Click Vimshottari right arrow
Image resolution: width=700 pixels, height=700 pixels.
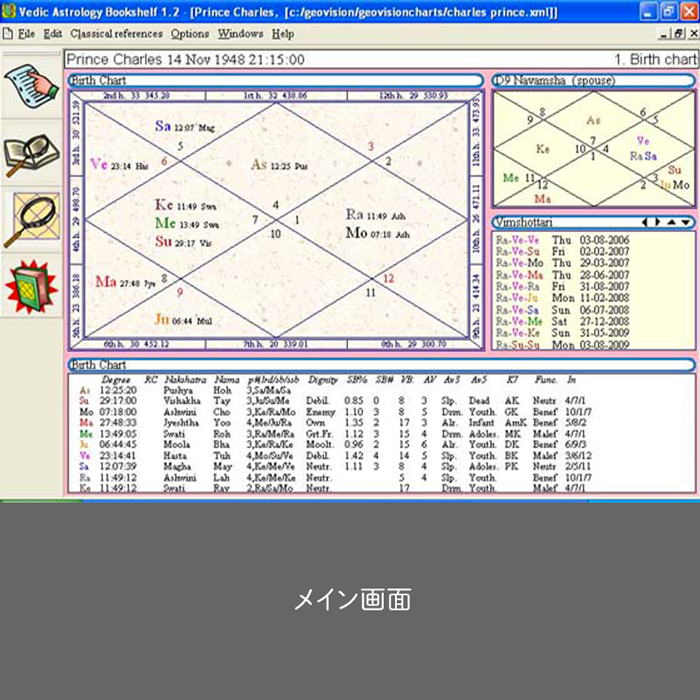pyautogui.click(x=657, y=222)
